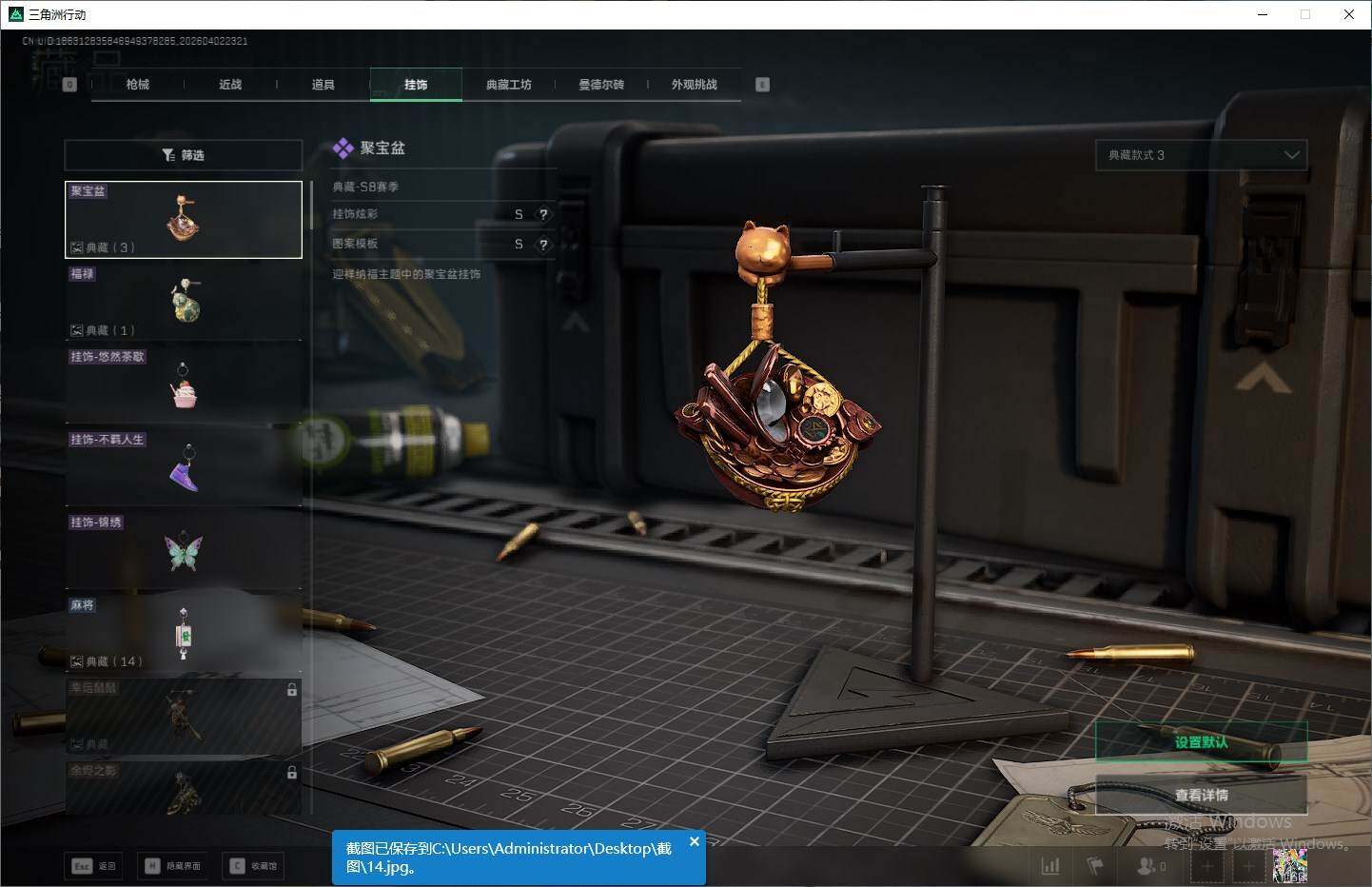Open the 筛选 filter panel
The image size is (1372, 887).
click(x=184, y=155)
